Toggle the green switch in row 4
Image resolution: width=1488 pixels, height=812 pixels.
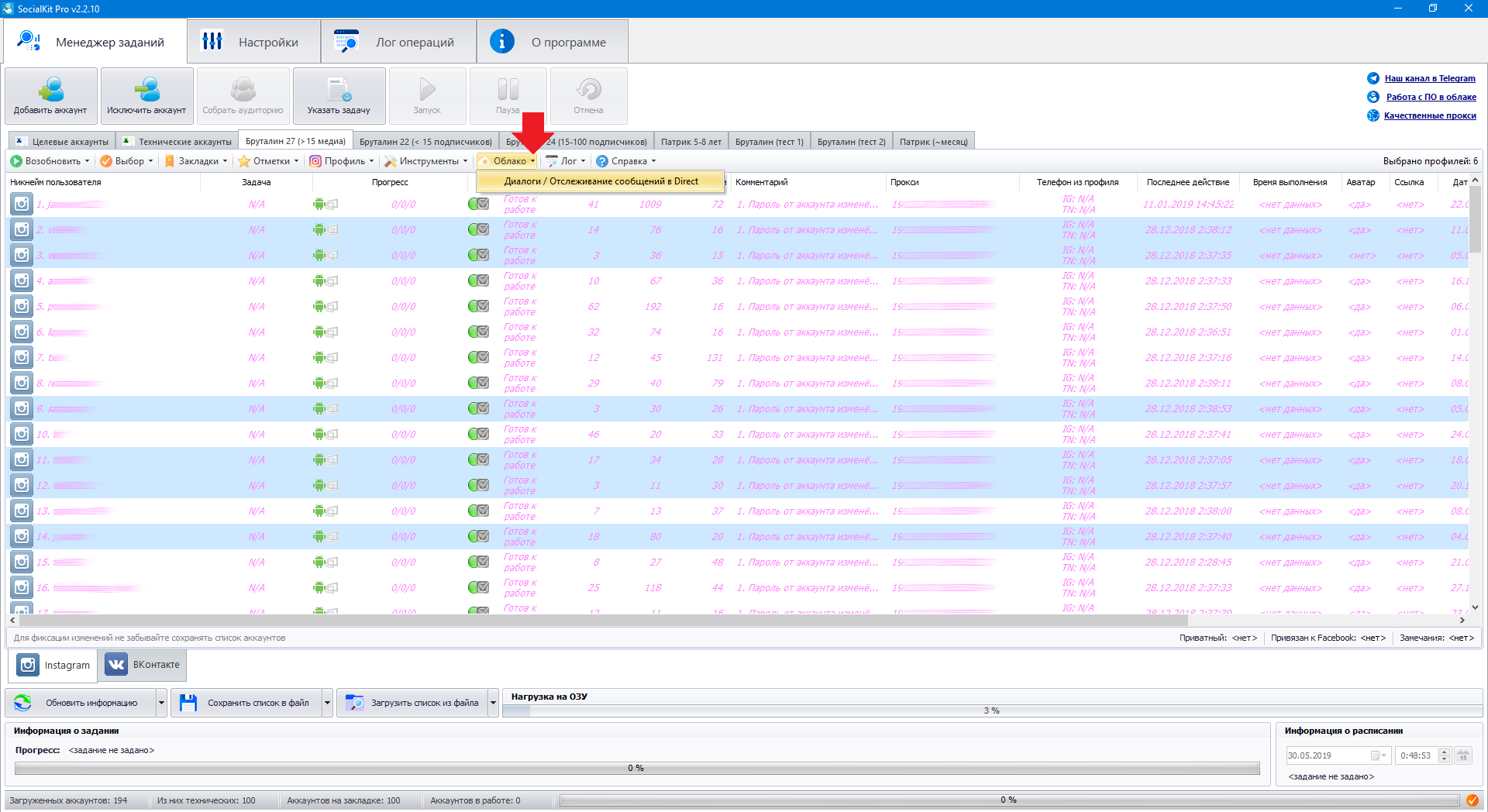(478, 281)
